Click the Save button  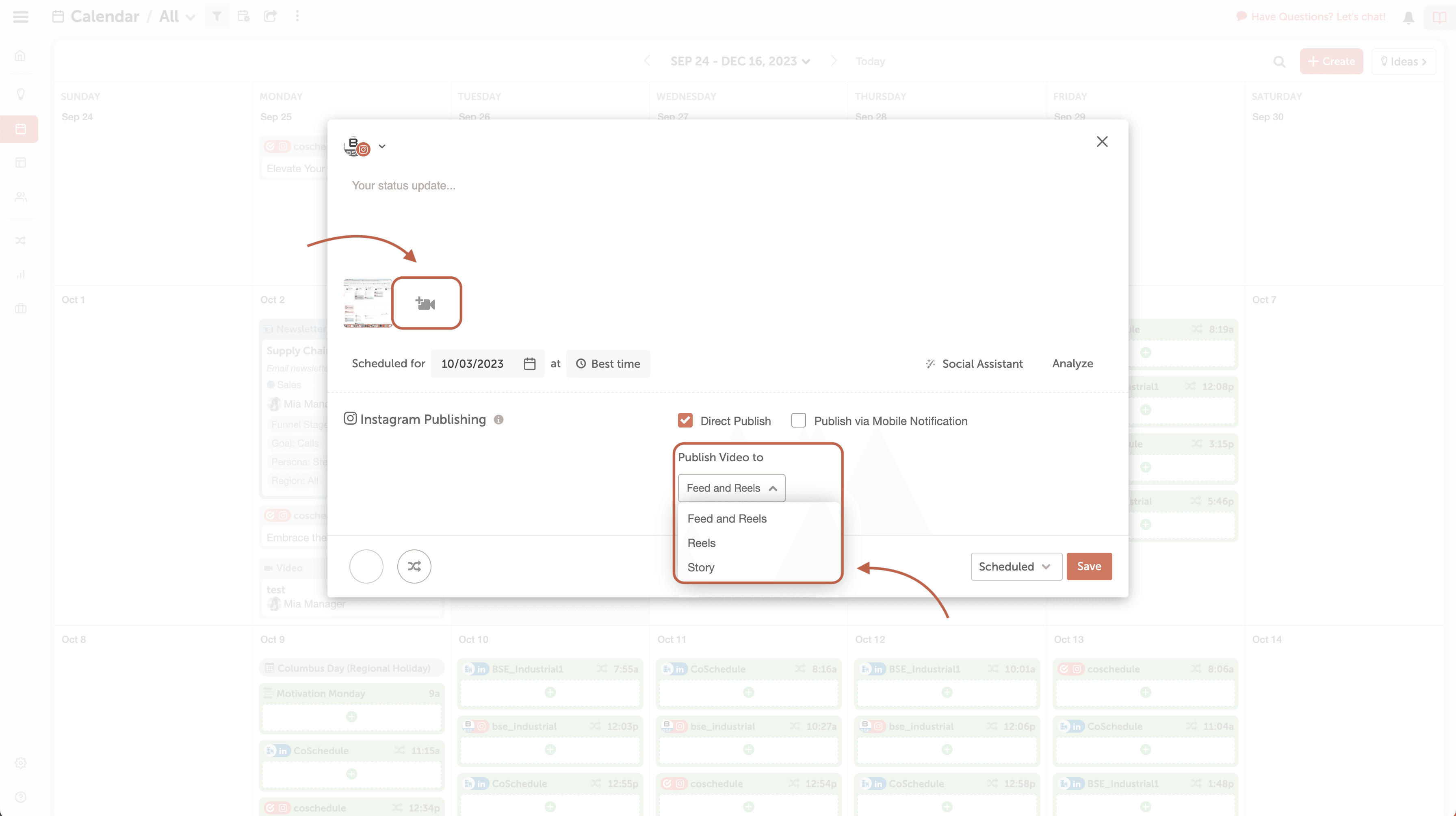1089,566
